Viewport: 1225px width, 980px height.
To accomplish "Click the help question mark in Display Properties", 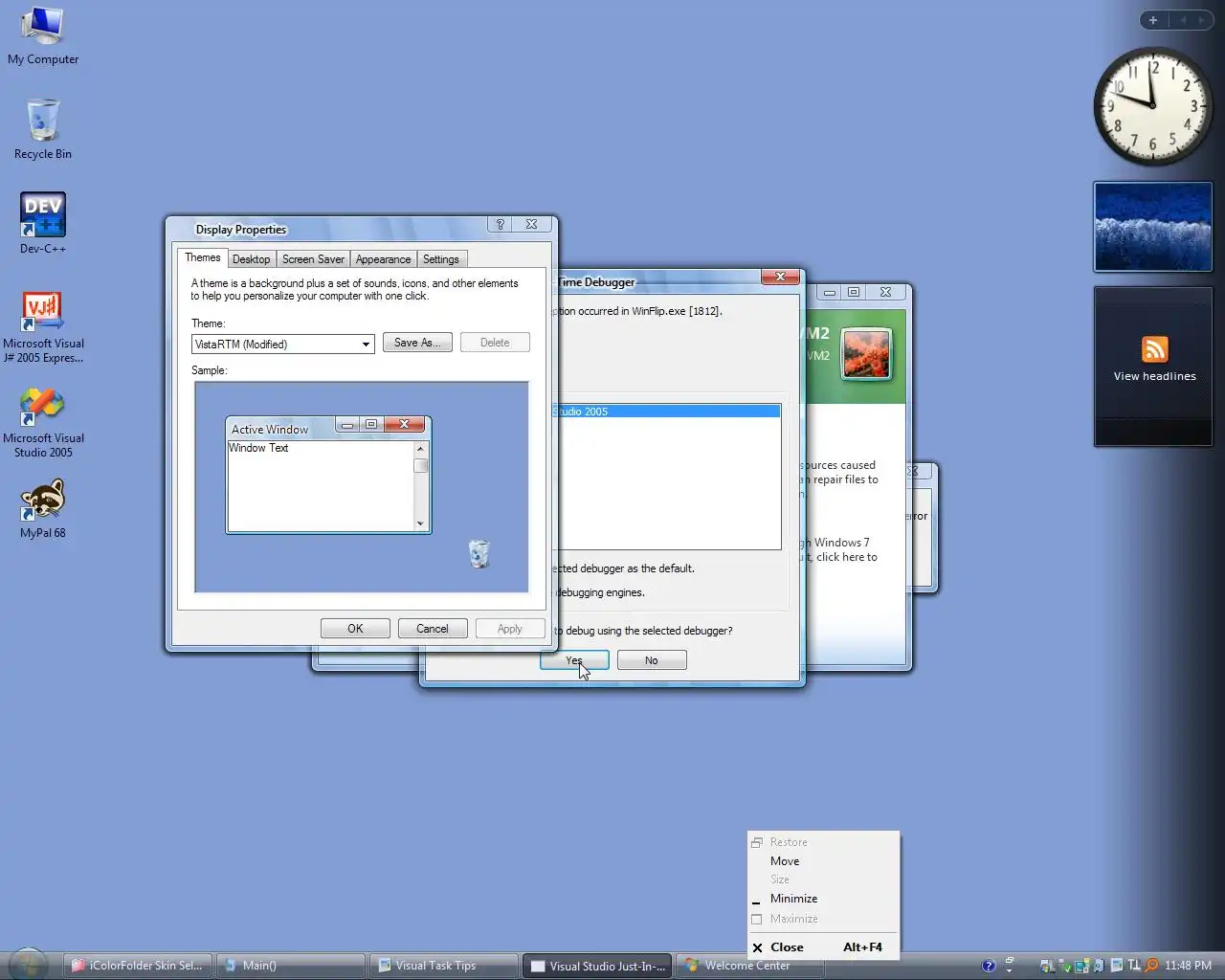I will (x=500, y=224).
